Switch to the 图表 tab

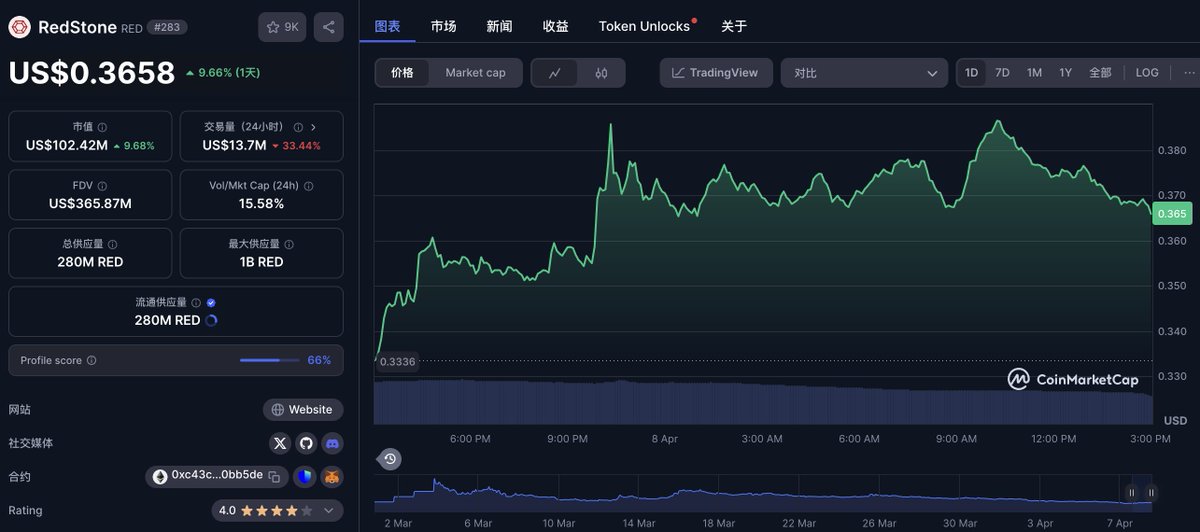387,26
